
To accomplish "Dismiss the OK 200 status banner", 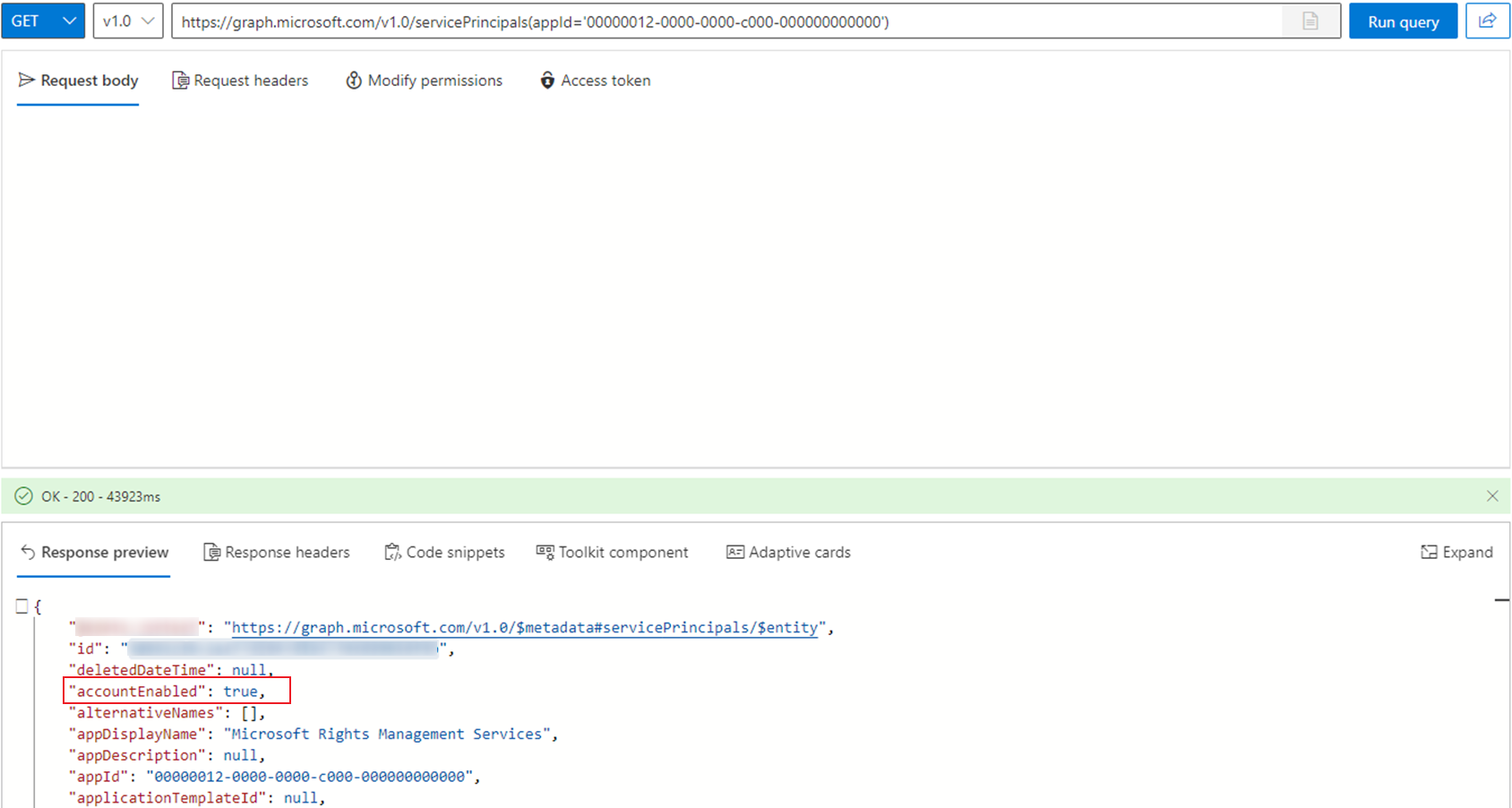I will tap(1491, 496).
